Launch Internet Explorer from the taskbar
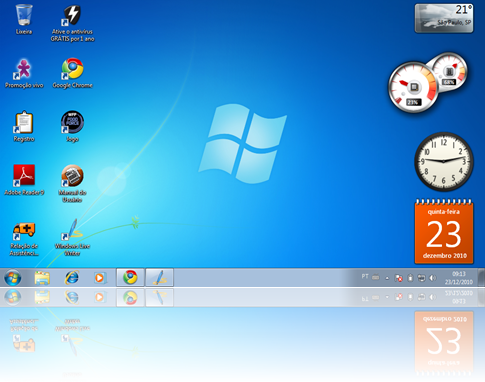 [x=72, y=277]
